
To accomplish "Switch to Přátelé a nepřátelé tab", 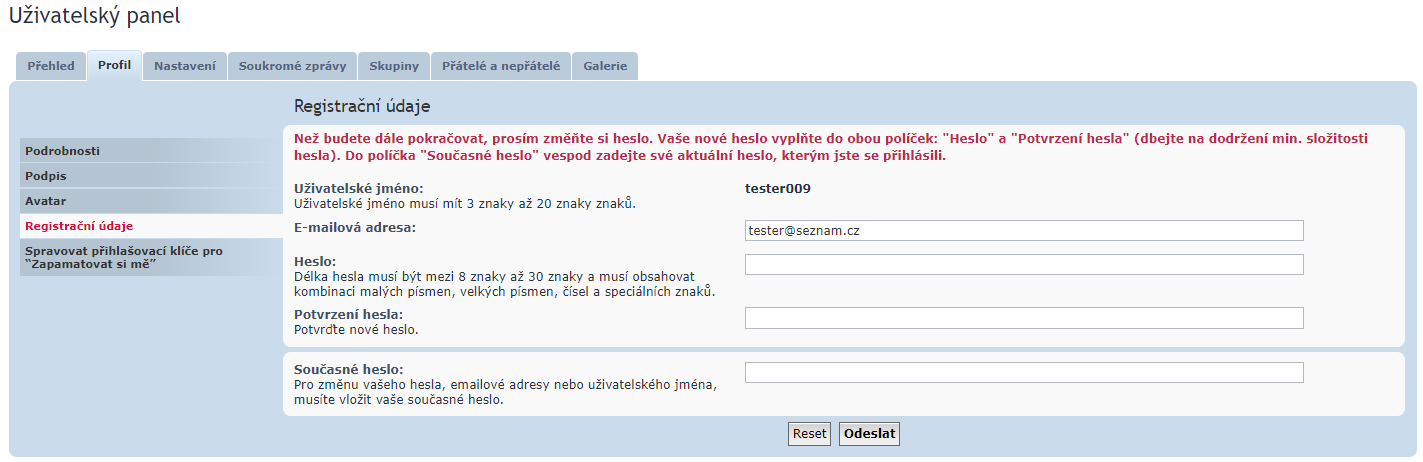I will coord(501,66).
